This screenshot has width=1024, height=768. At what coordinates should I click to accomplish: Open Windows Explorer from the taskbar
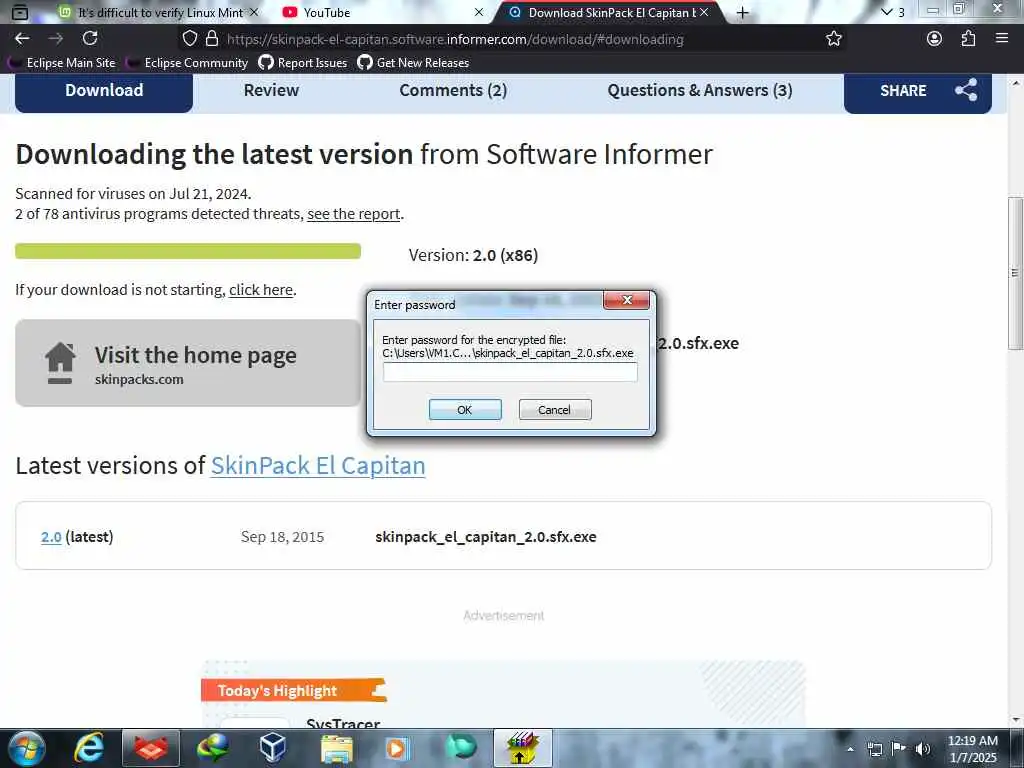click(336, 748)
